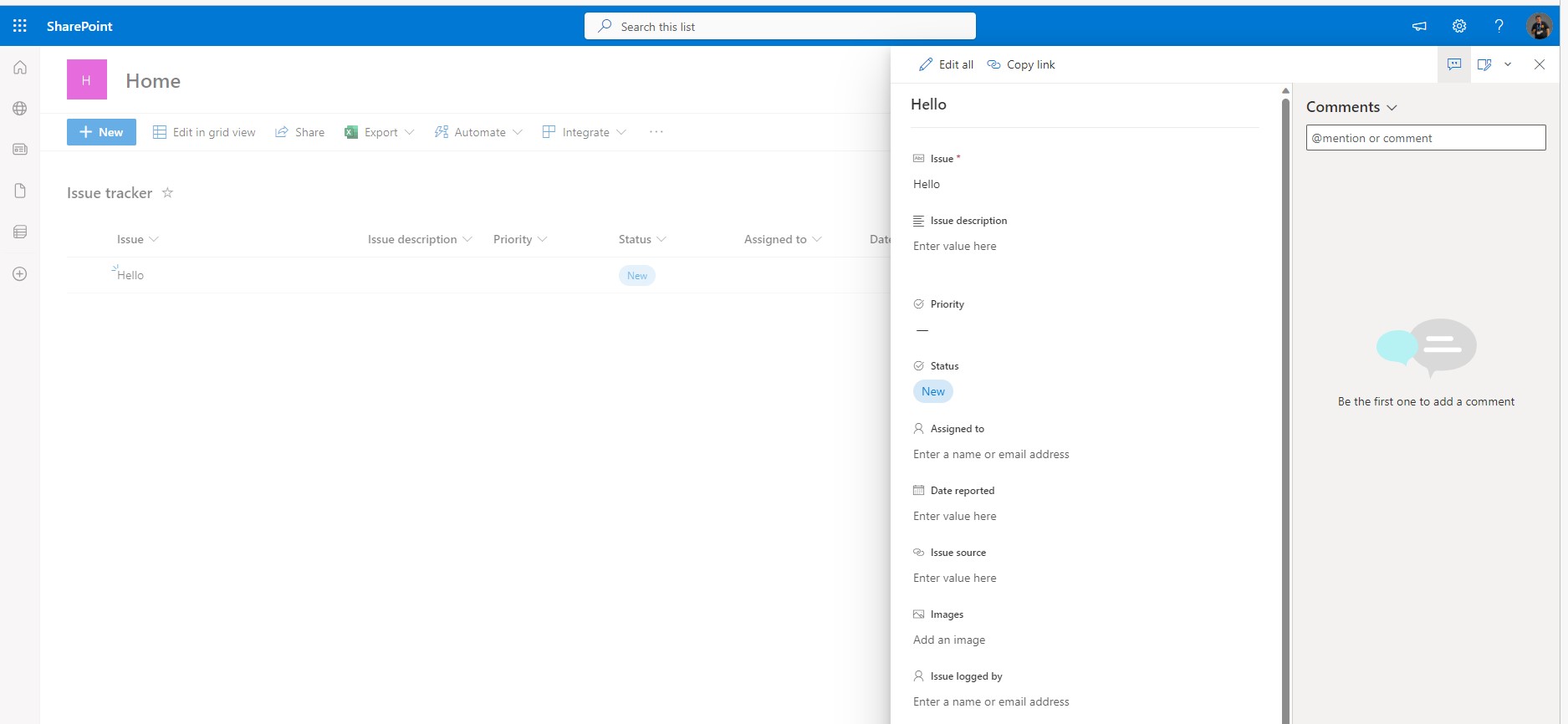Open the form customization icon

(x=1484, y=64)
